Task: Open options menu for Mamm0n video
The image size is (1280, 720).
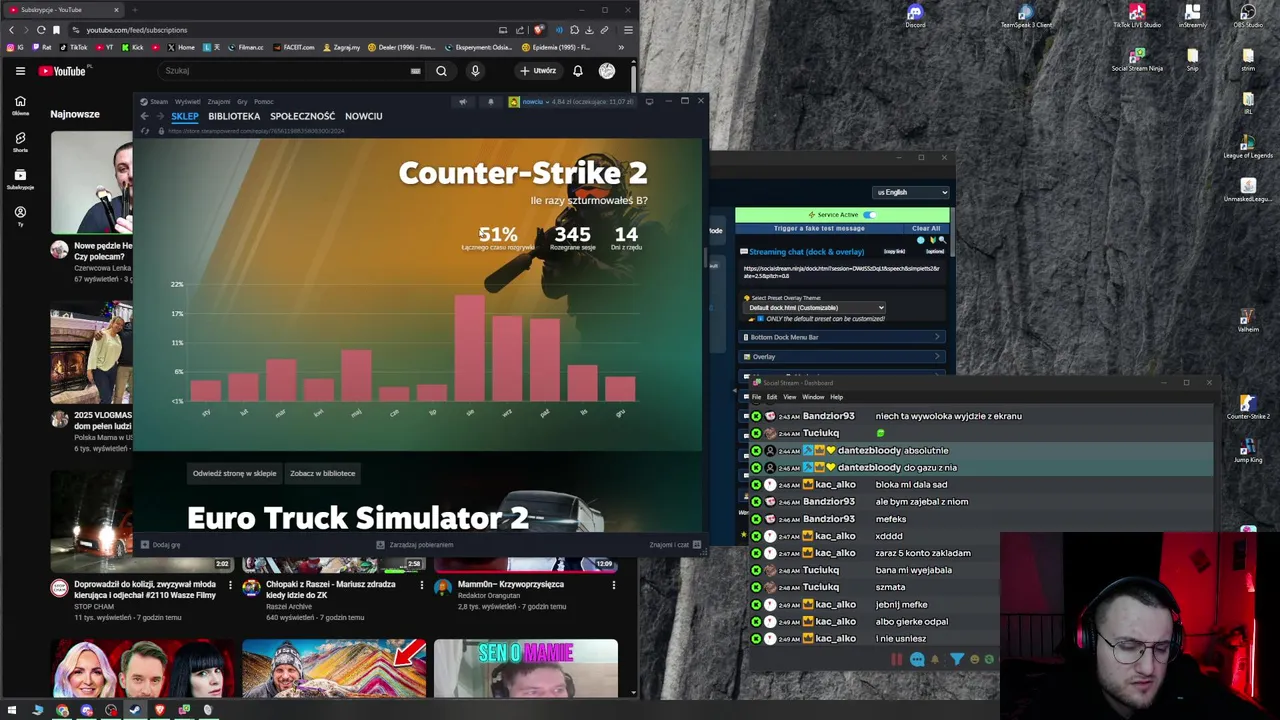Action: [614, 585]
